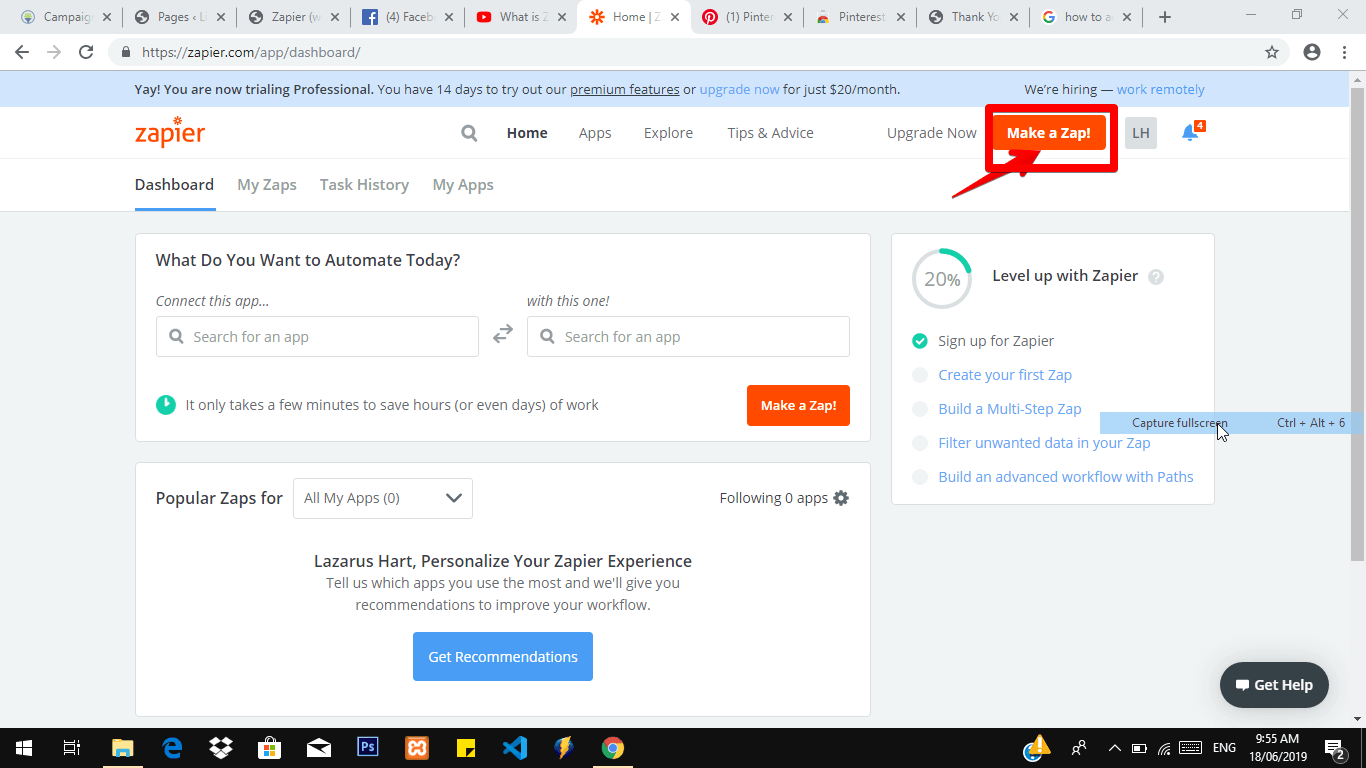The image size is (1366, 768).
Task: Go to Home in Zapier navigation
Action: pyautogui.click(x=527, y=133)
